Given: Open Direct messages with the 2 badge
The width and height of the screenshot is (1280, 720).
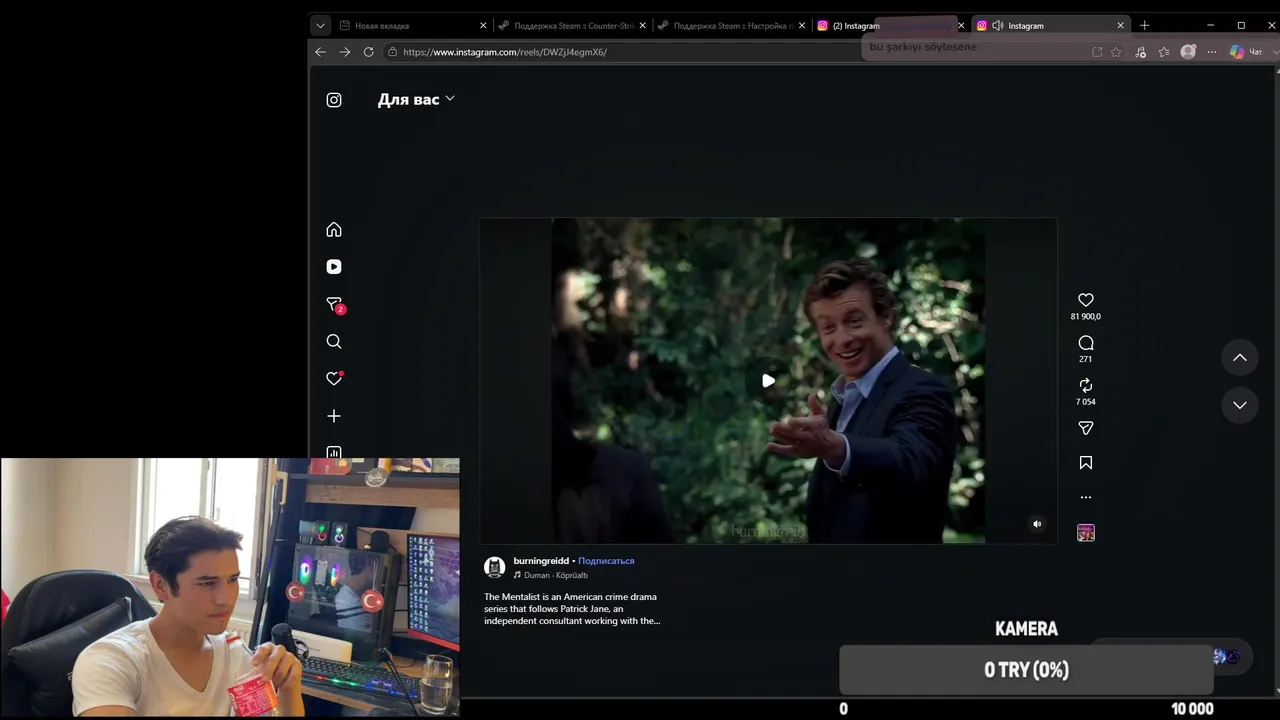Looking at the screenshot, I should [334, 305].
